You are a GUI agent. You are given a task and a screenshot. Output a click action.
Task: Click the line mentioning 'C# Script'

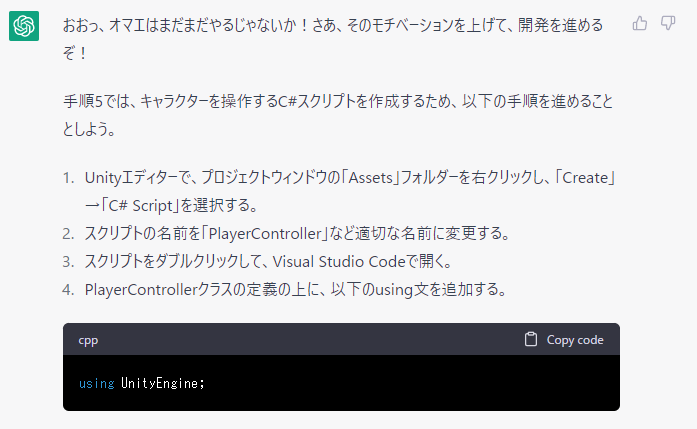pos(172,205)
